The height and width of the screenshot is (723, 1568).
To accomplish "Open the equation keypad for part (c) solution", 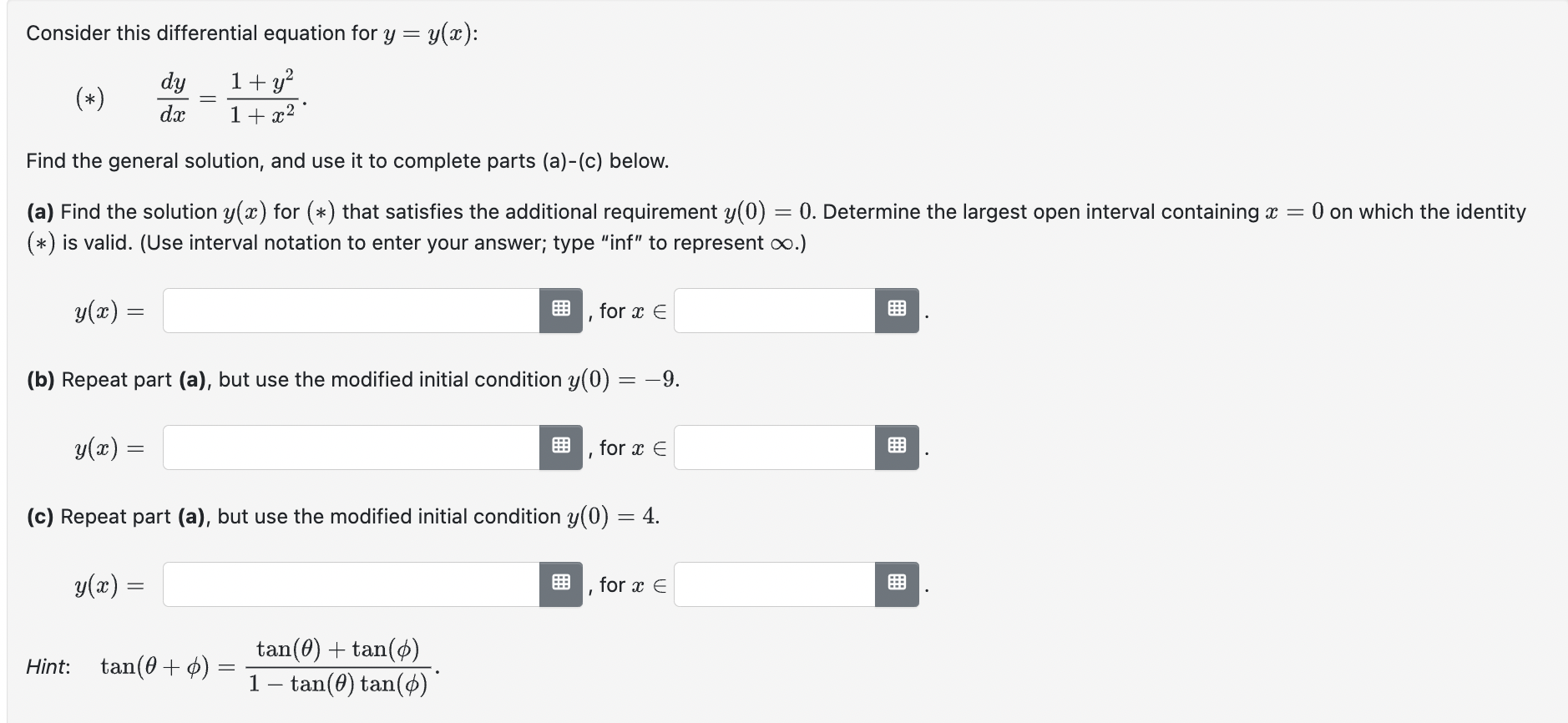I will 561,584.
